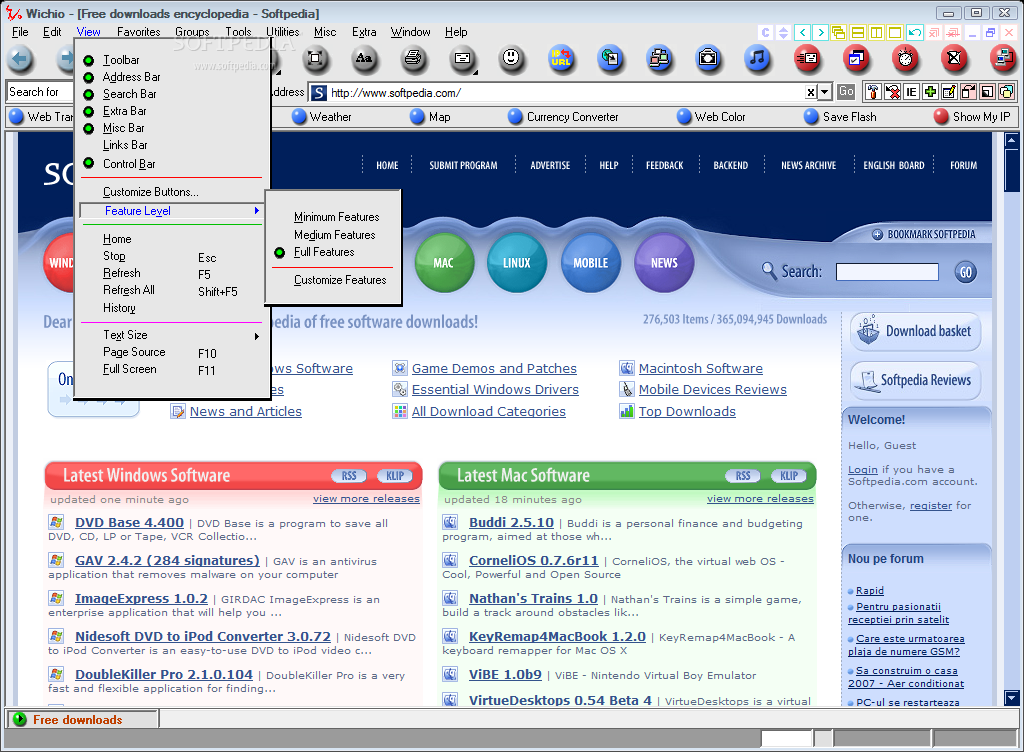Select Medium Features level
The height and width of the screenshot is (752, 1024).
(333, 235)
